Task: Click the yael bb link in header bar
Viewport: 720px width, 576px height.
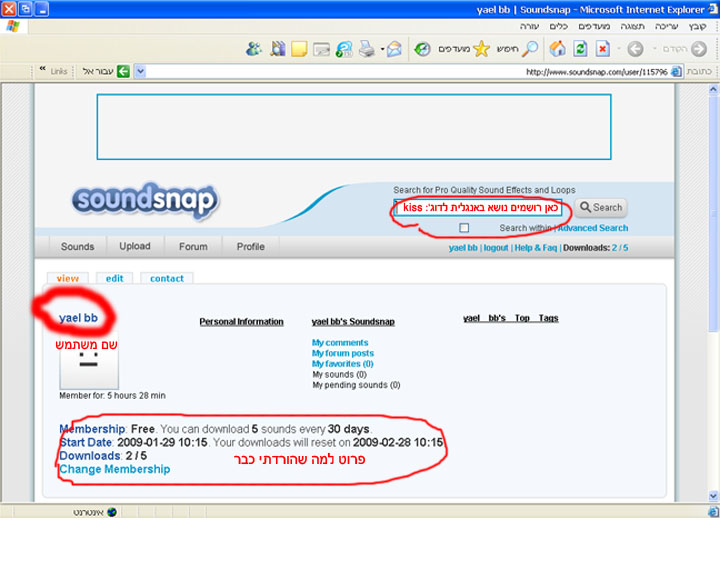Action: coord(463,248)
